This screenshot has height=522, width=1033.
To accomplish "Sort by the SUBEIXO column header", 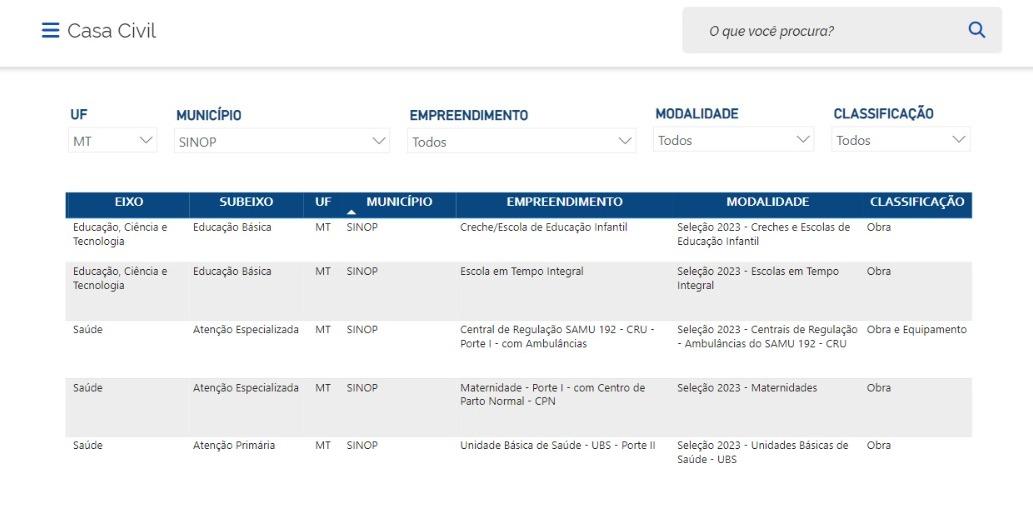I will click(x=246, y=202).
